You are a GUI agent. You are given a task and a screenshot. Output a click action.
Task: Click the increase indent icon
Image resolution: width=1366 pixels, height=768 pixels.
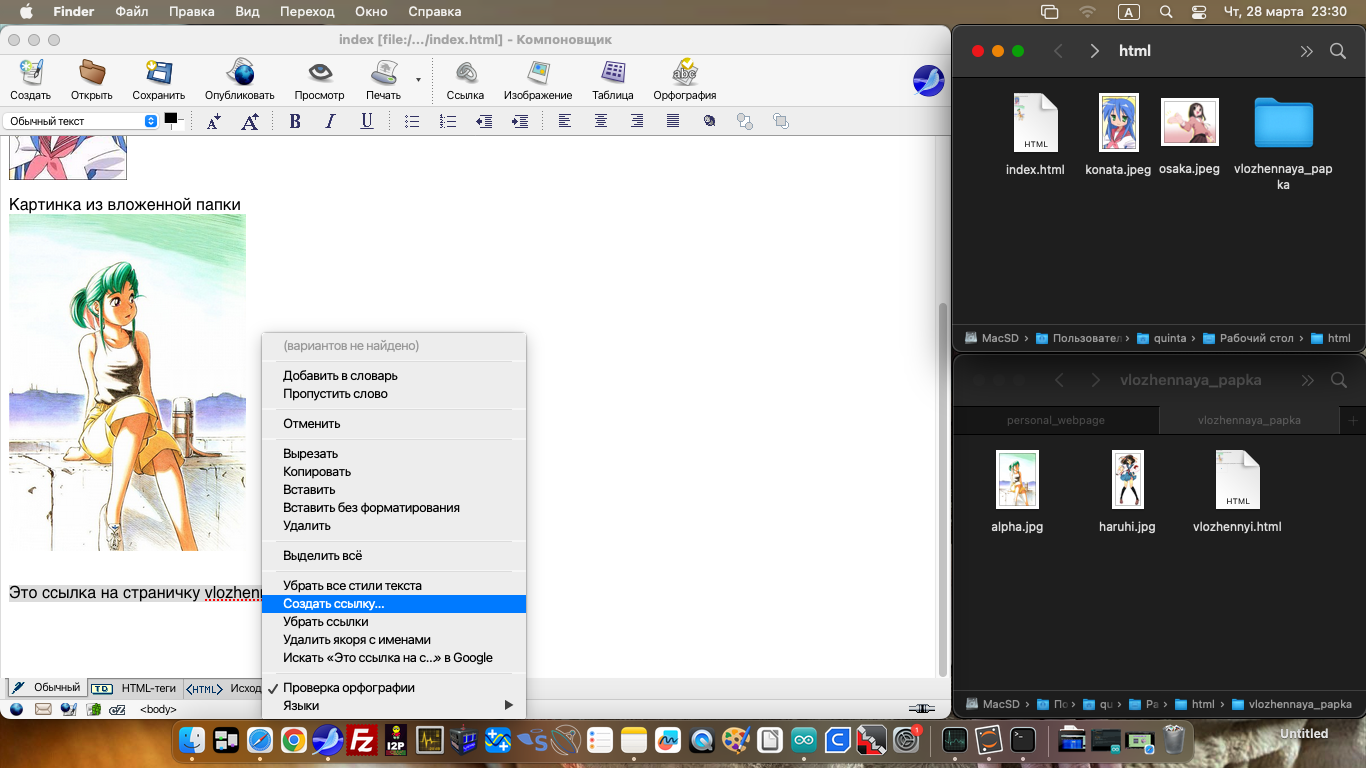pos(519,121)
